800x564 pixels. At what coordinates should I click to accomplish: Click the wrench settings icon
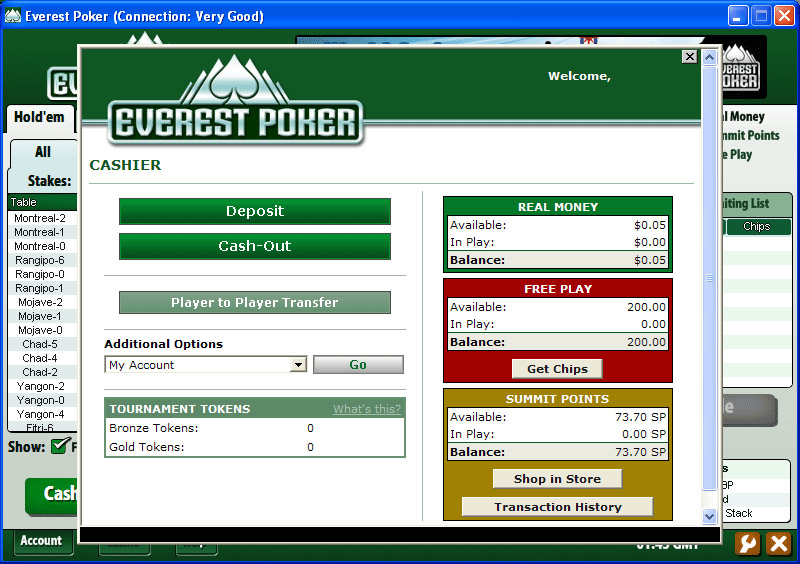pos(747,544)
